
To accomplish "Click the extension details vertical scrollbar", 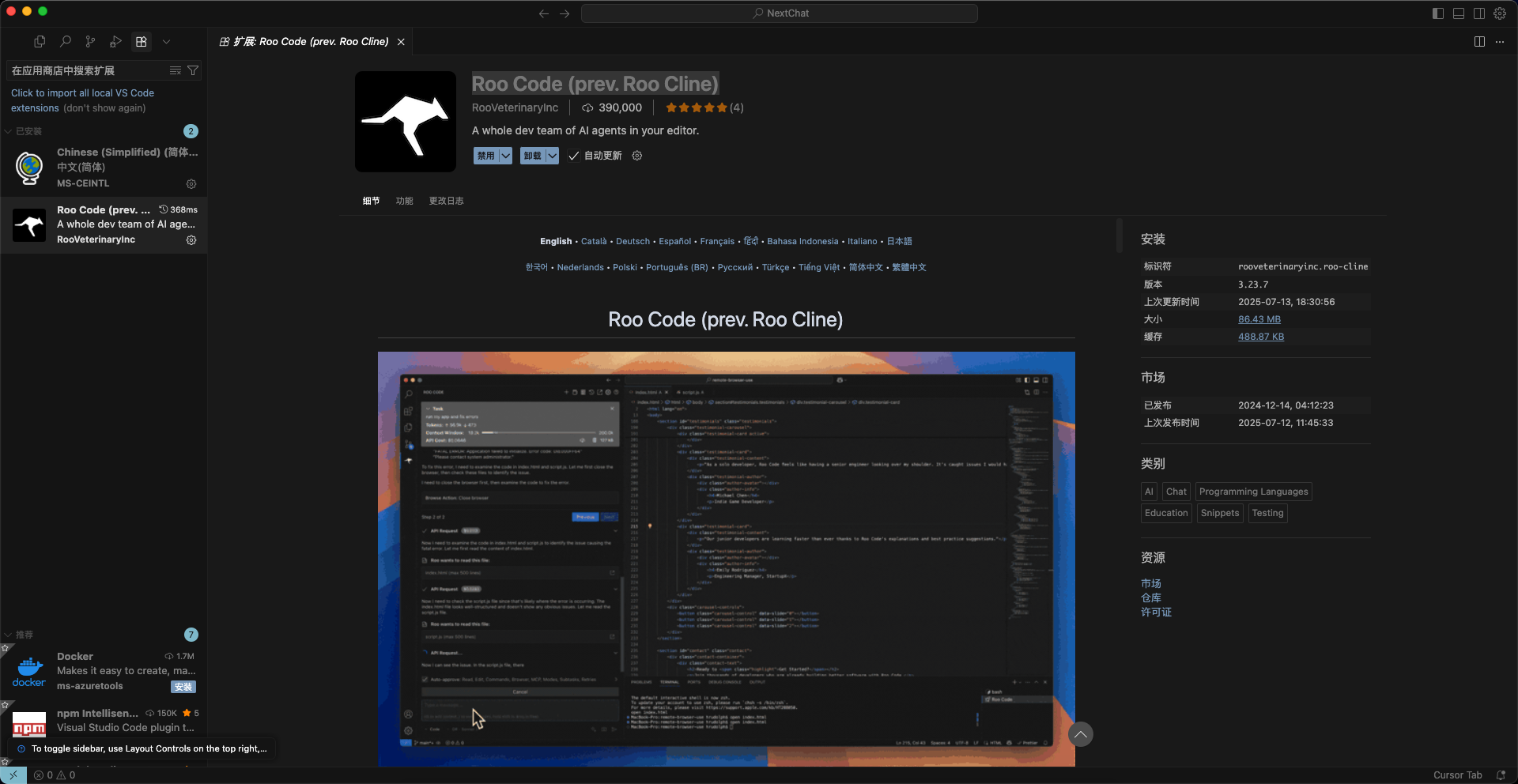I will (x=1119, y=236).
